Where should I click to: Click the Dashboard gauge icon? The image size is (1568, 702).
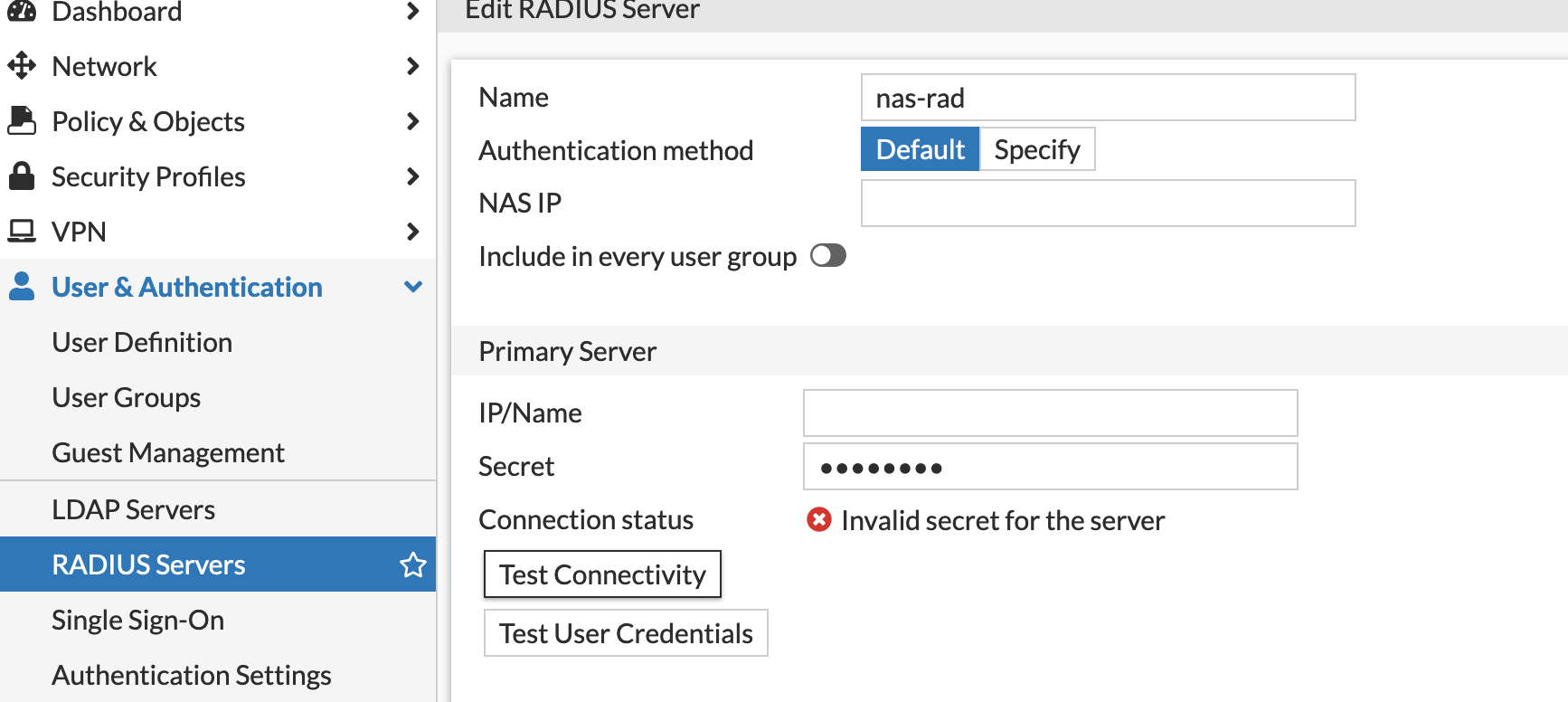click(22, 11)
